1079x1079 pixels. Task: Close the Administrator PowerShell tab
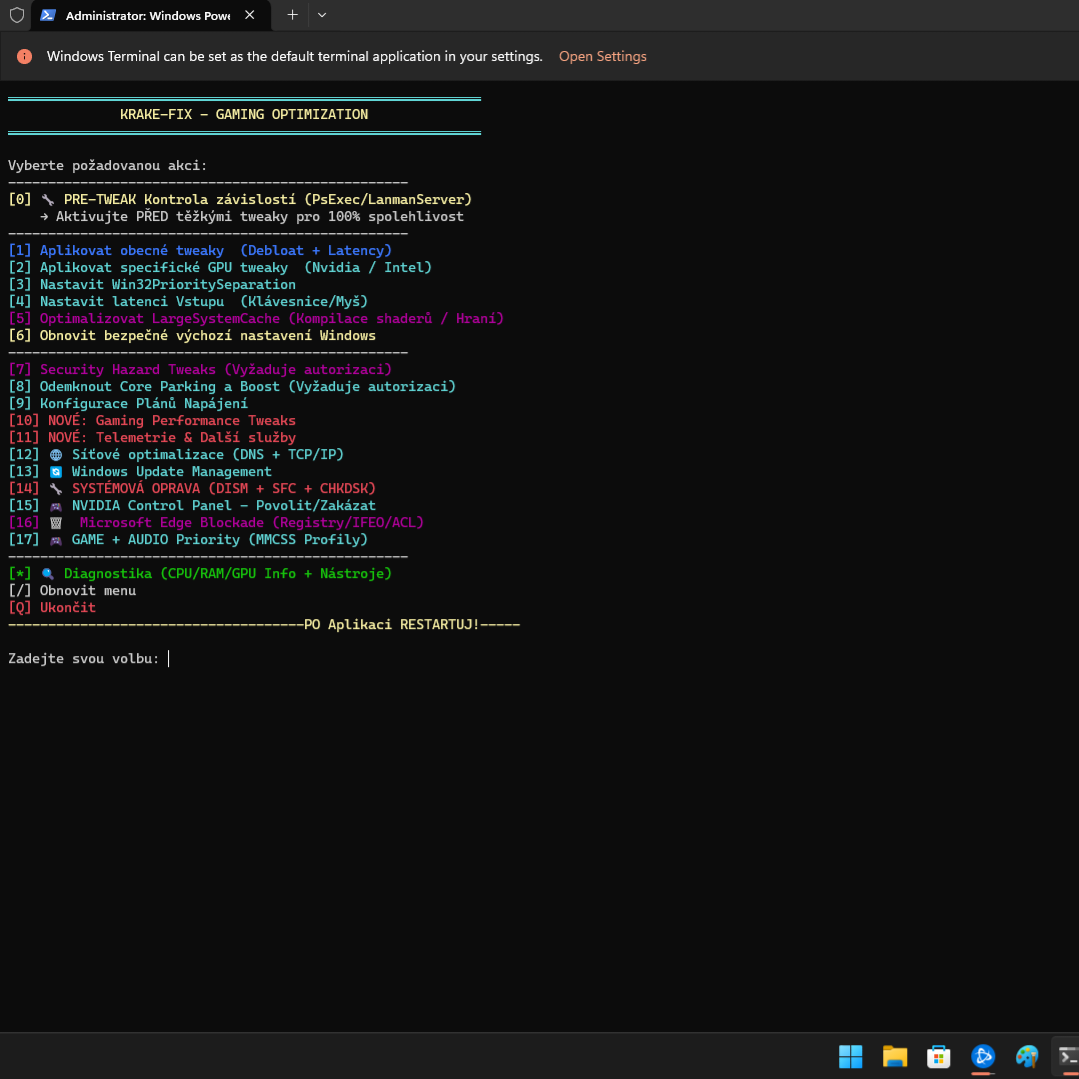[250, 15]
